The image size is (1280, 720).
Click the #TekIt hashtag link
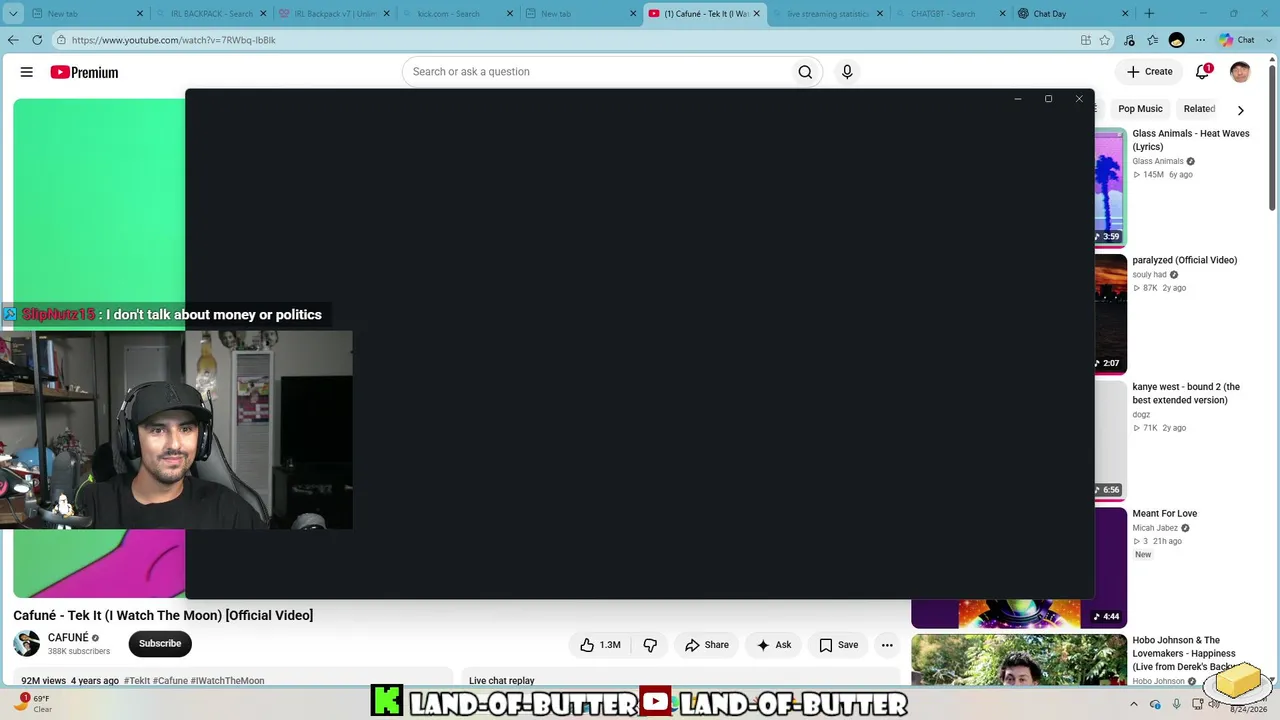point(137,681)
